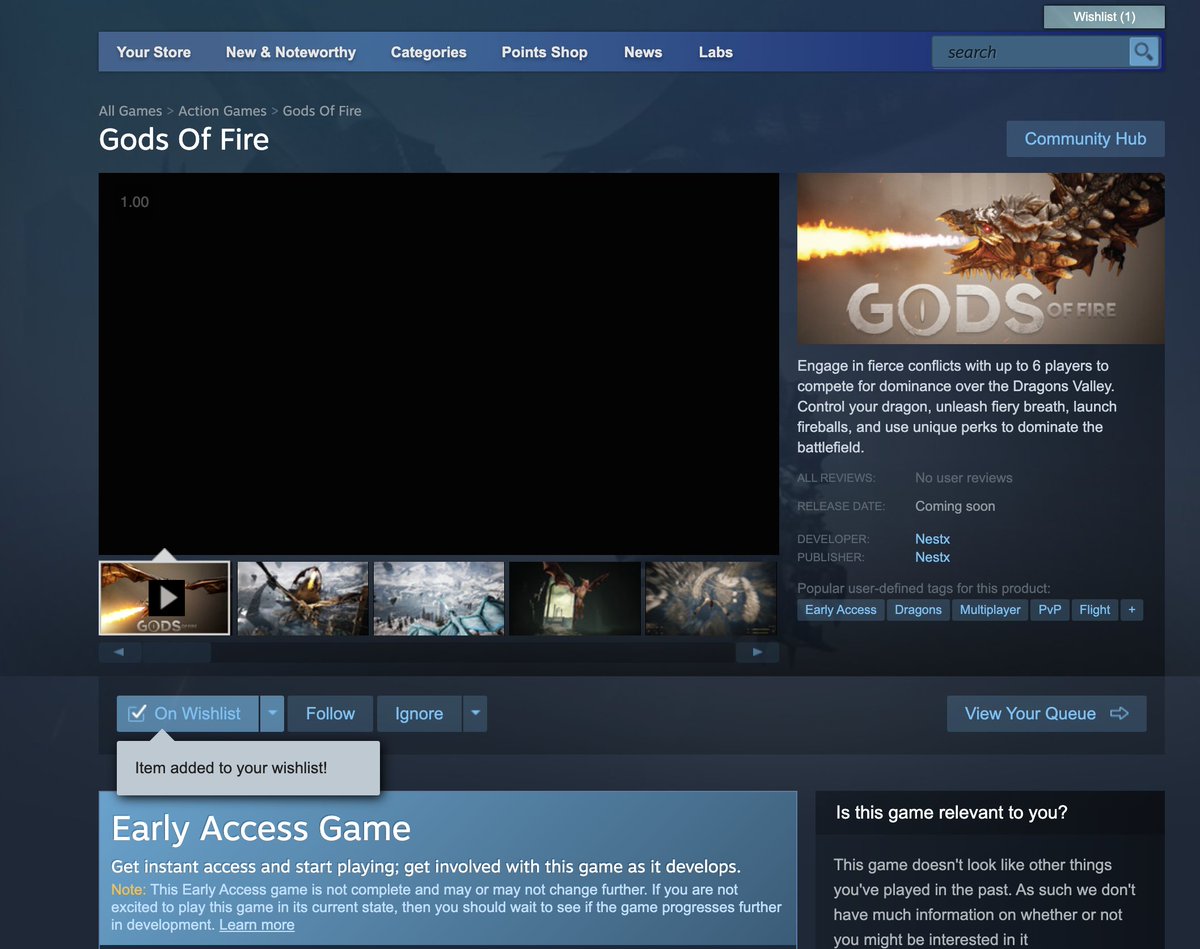Image resolution: width=1200 pixels, height=949 pixels.
Task: Open Labs tab
Action: [716, 52]
